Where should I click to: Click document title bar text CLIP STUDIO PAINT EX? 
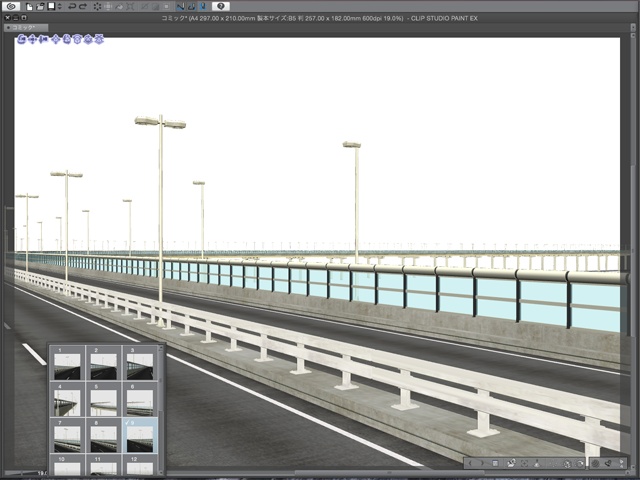pos(444,18)
